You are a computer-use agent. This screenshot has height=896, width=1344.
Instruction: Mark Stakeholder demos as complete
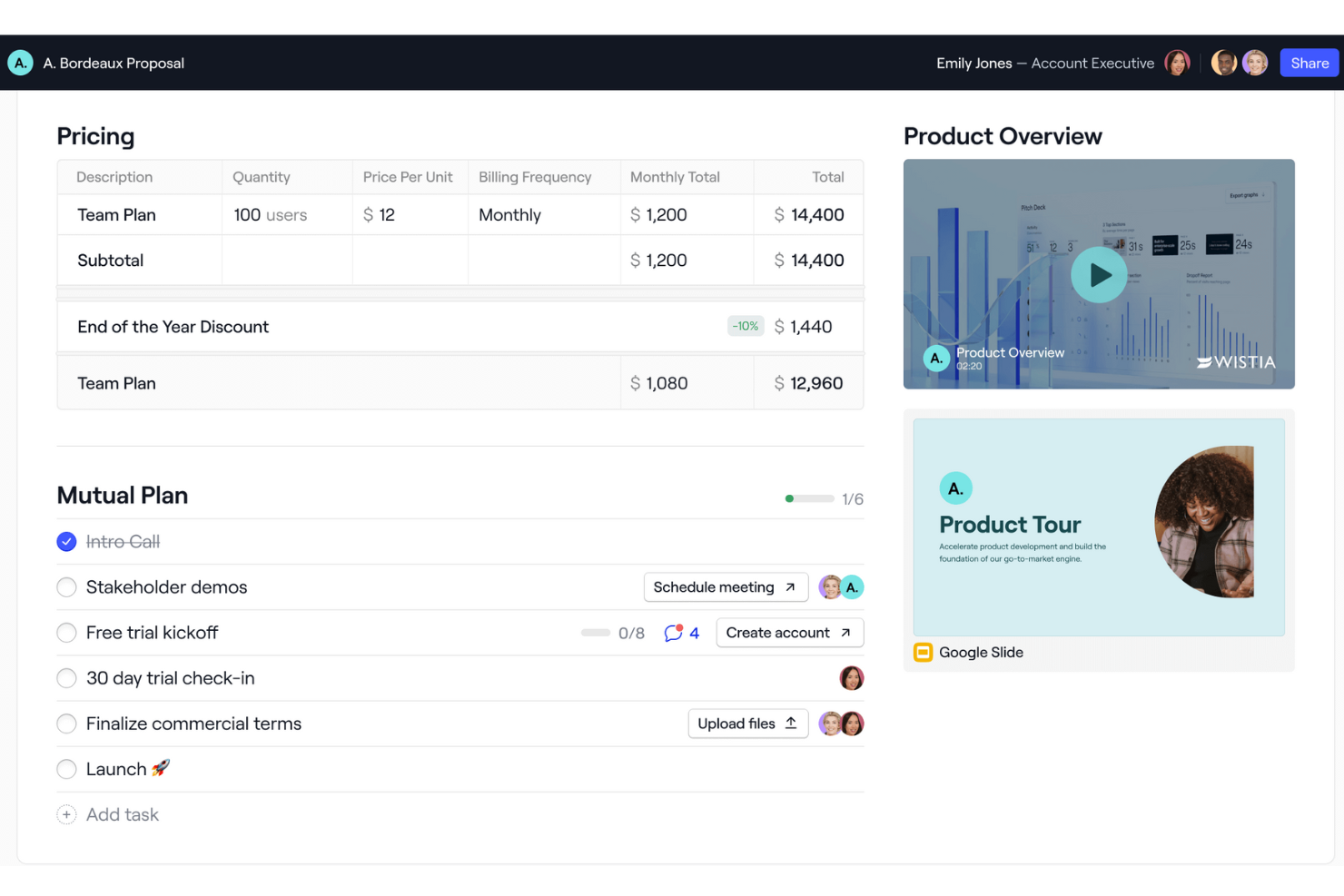66,587
